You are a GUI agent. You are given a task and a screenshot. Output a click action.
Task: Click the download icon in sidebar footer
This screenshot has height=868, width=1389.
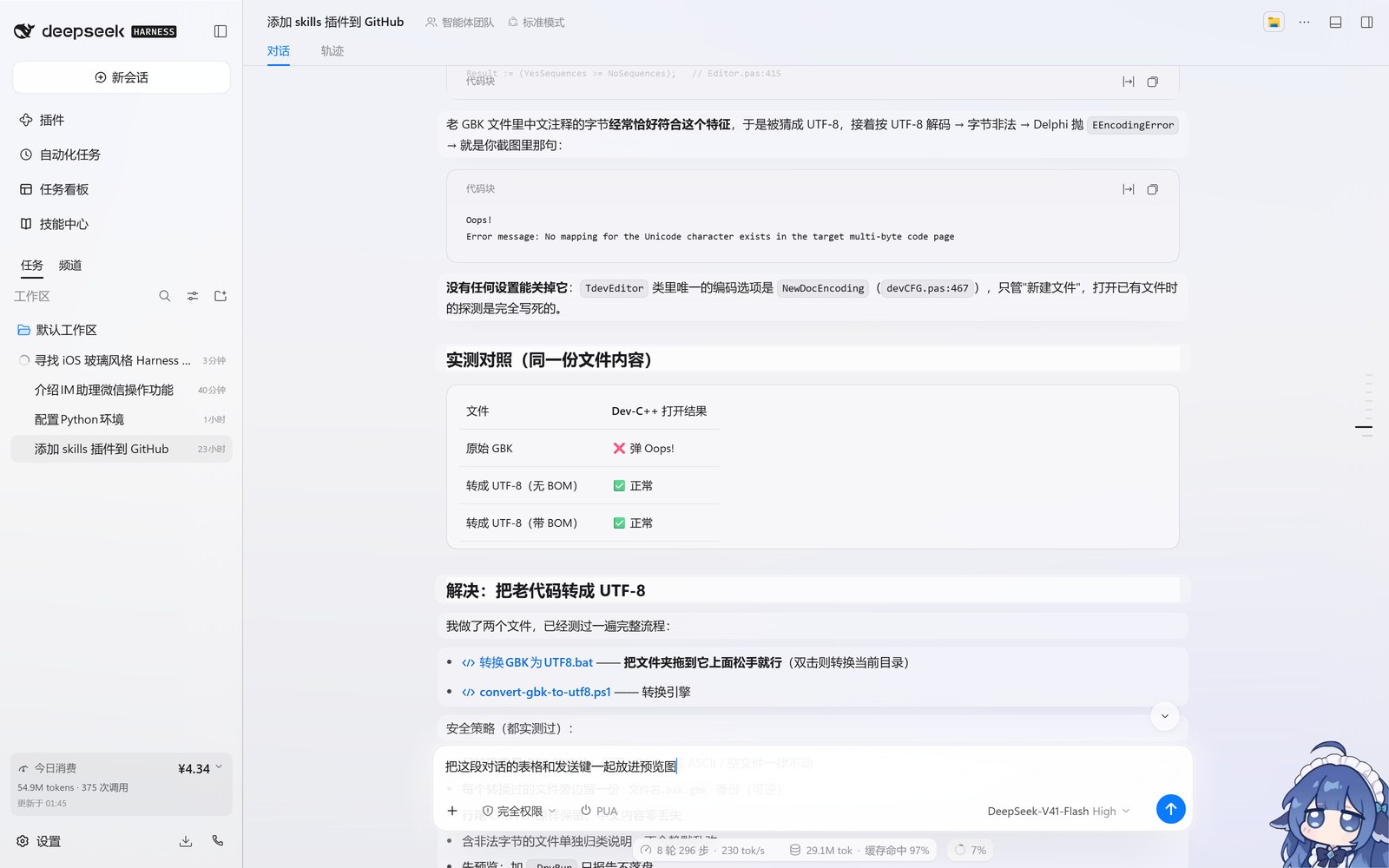tap(186, 841)
